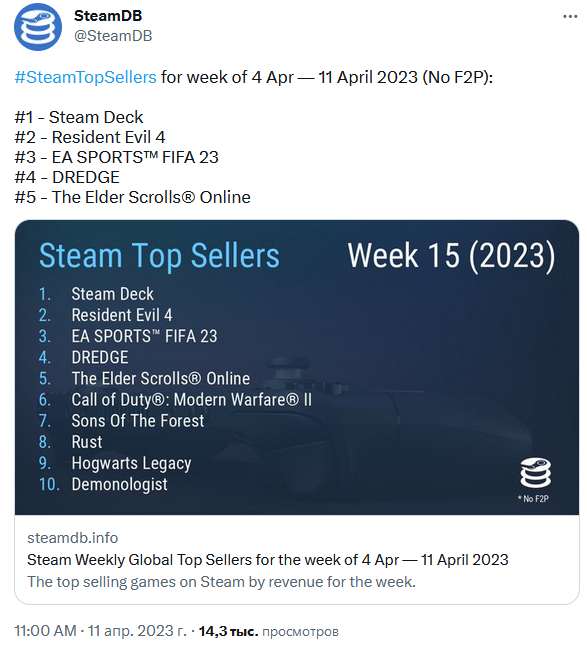
Task: Click the tweet text line '#1 - Steam Deck'
Action: [79, 117]
